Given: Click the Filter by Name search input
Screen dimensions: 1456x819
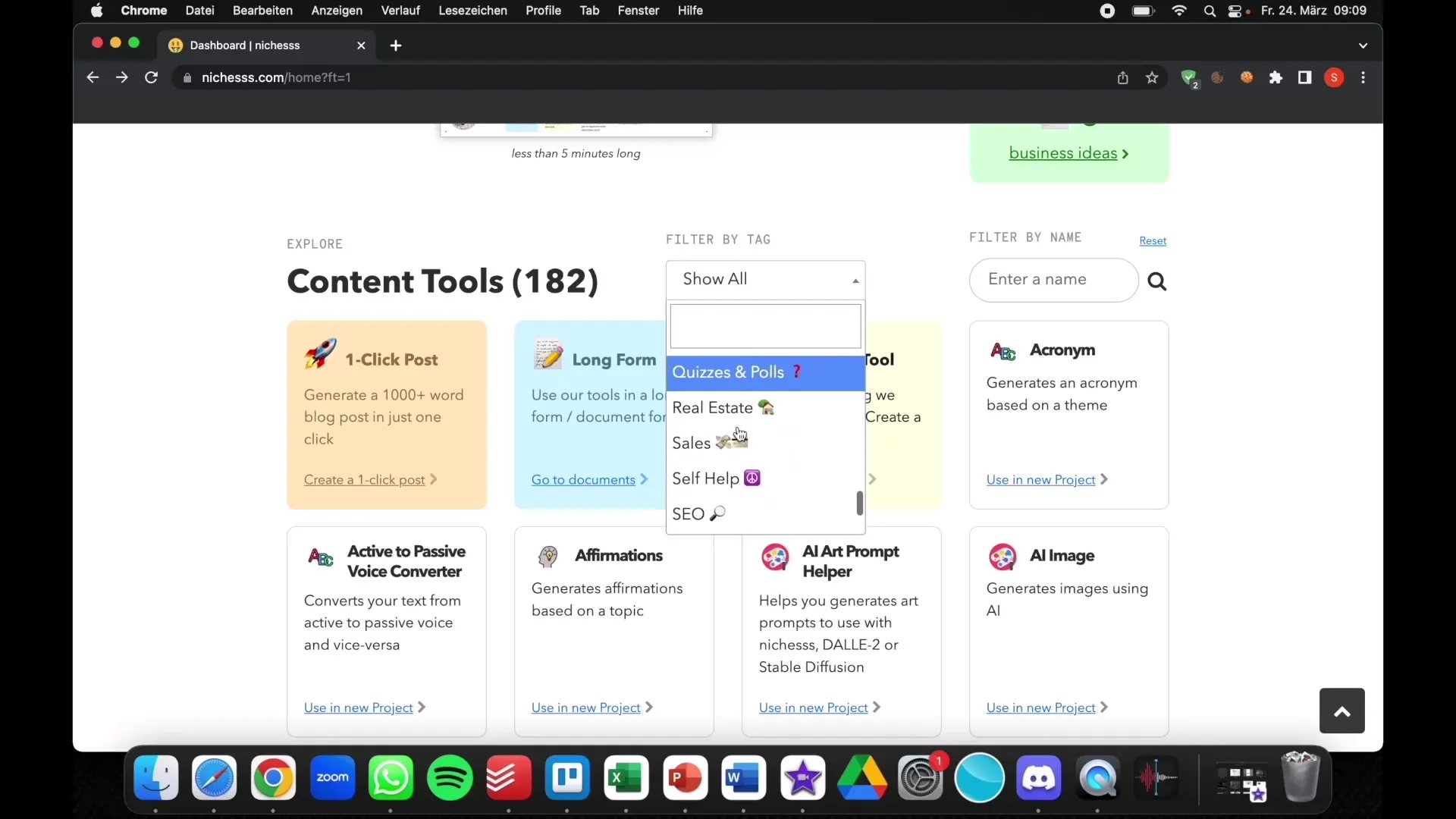Looking at the screenshot, I should pyautogui.click(x=1053, y=278).
